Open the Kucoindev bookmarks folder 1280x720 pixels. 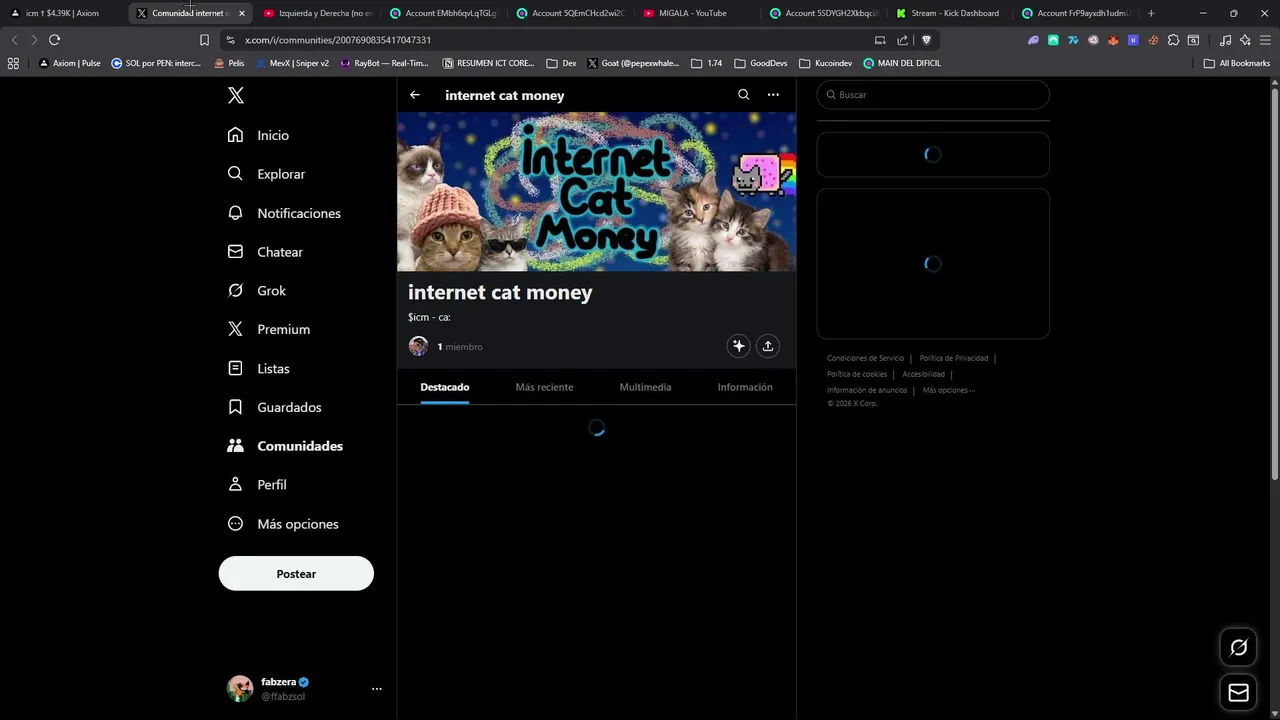826,63
